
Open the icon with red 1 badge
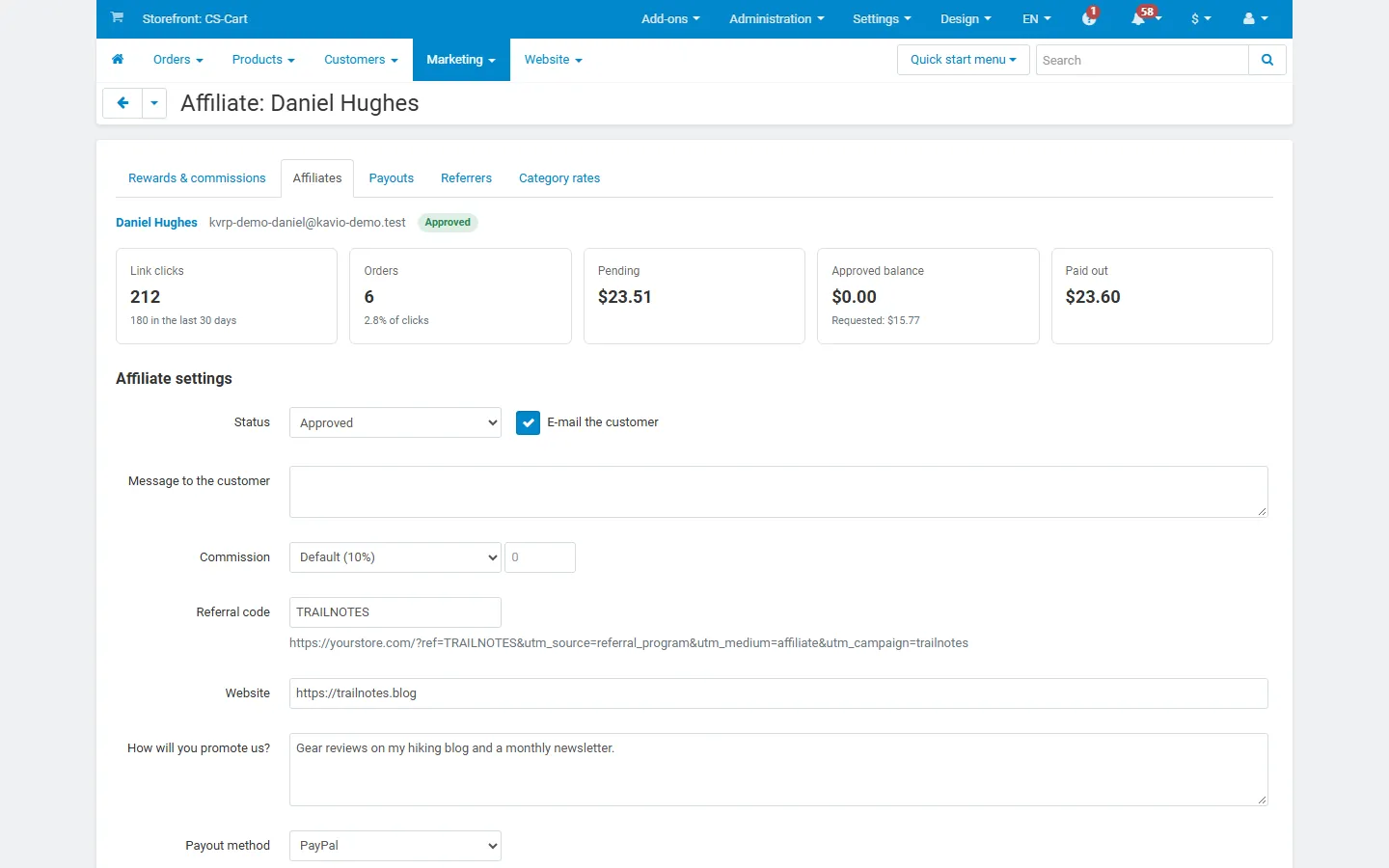1090,18
